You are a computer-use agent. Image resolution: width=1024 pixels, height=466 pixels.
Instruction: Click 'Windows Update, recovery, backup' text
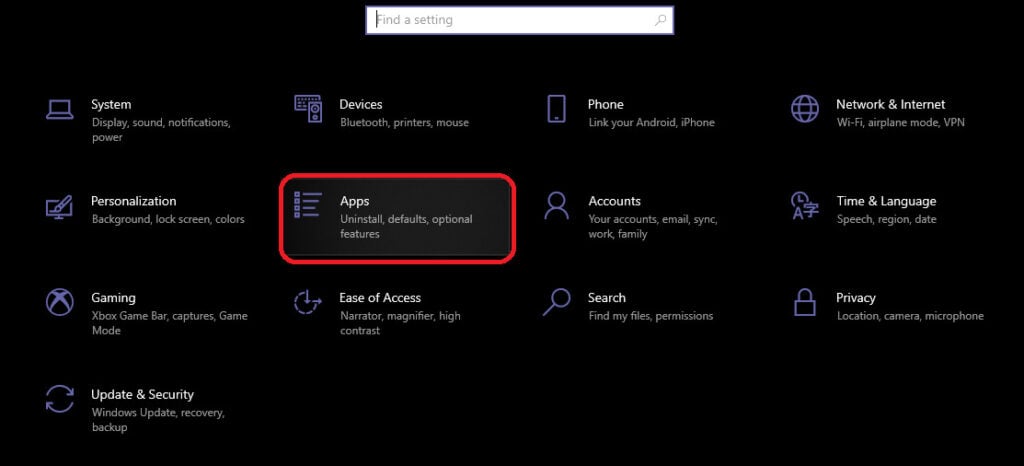click(158, 420)
